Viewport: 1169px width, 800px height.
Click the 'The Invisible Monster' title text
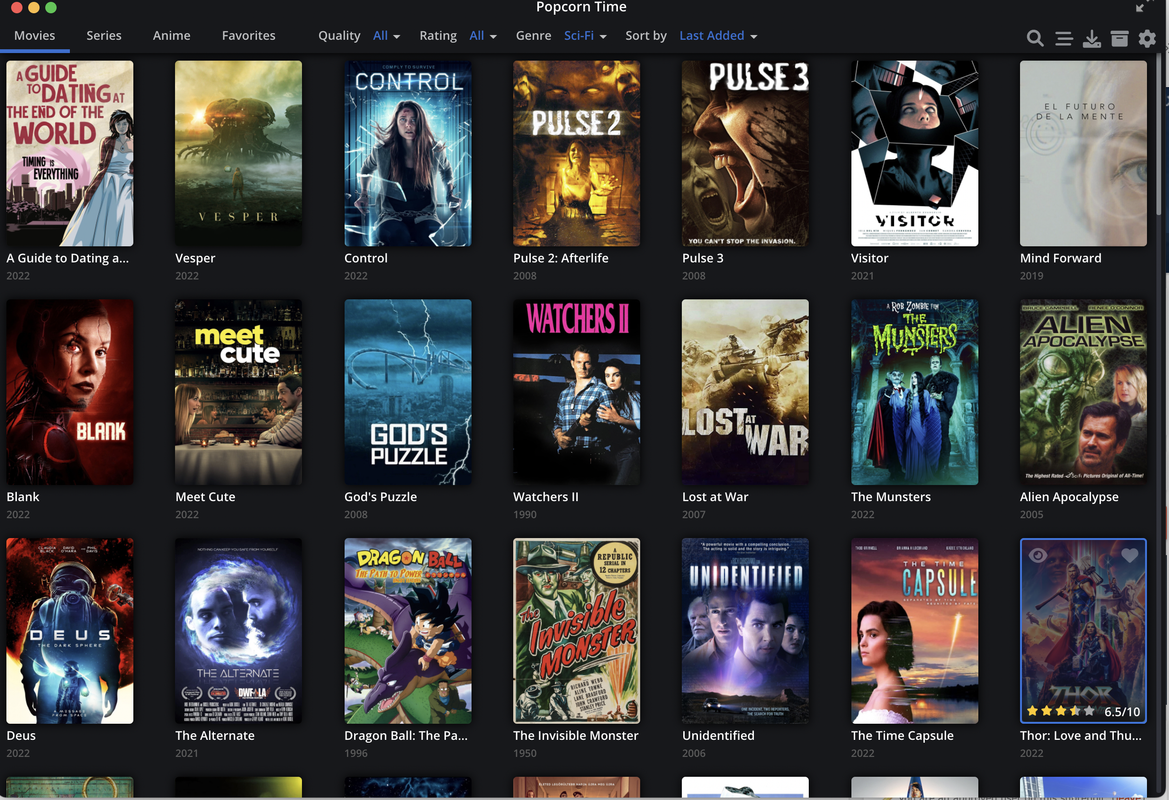click(x=576, y=735)
